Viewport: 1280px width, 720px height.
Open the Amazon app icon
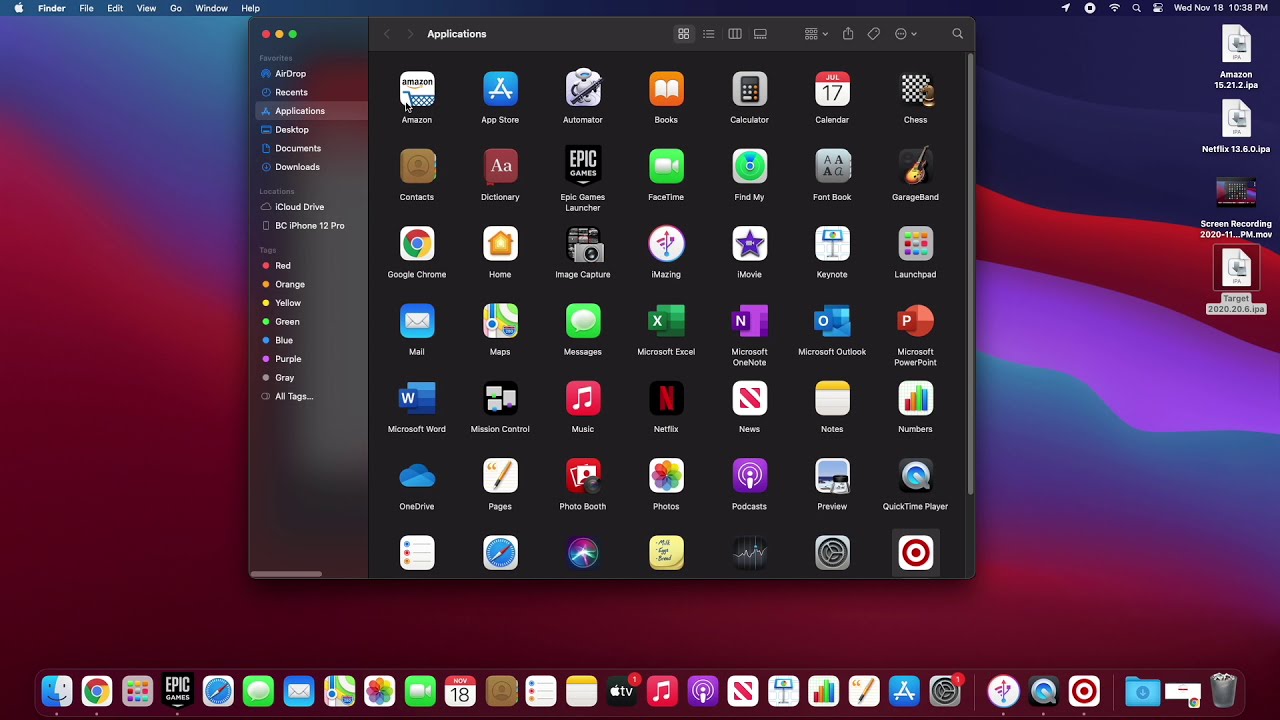pos(417,89)
